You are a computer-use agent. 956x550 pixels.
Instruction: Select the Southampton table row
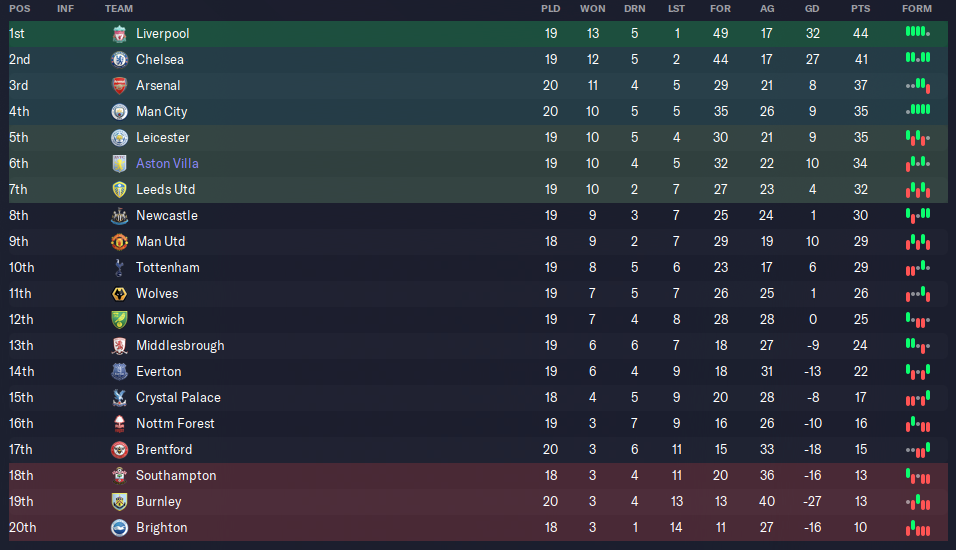click(478, 476)
